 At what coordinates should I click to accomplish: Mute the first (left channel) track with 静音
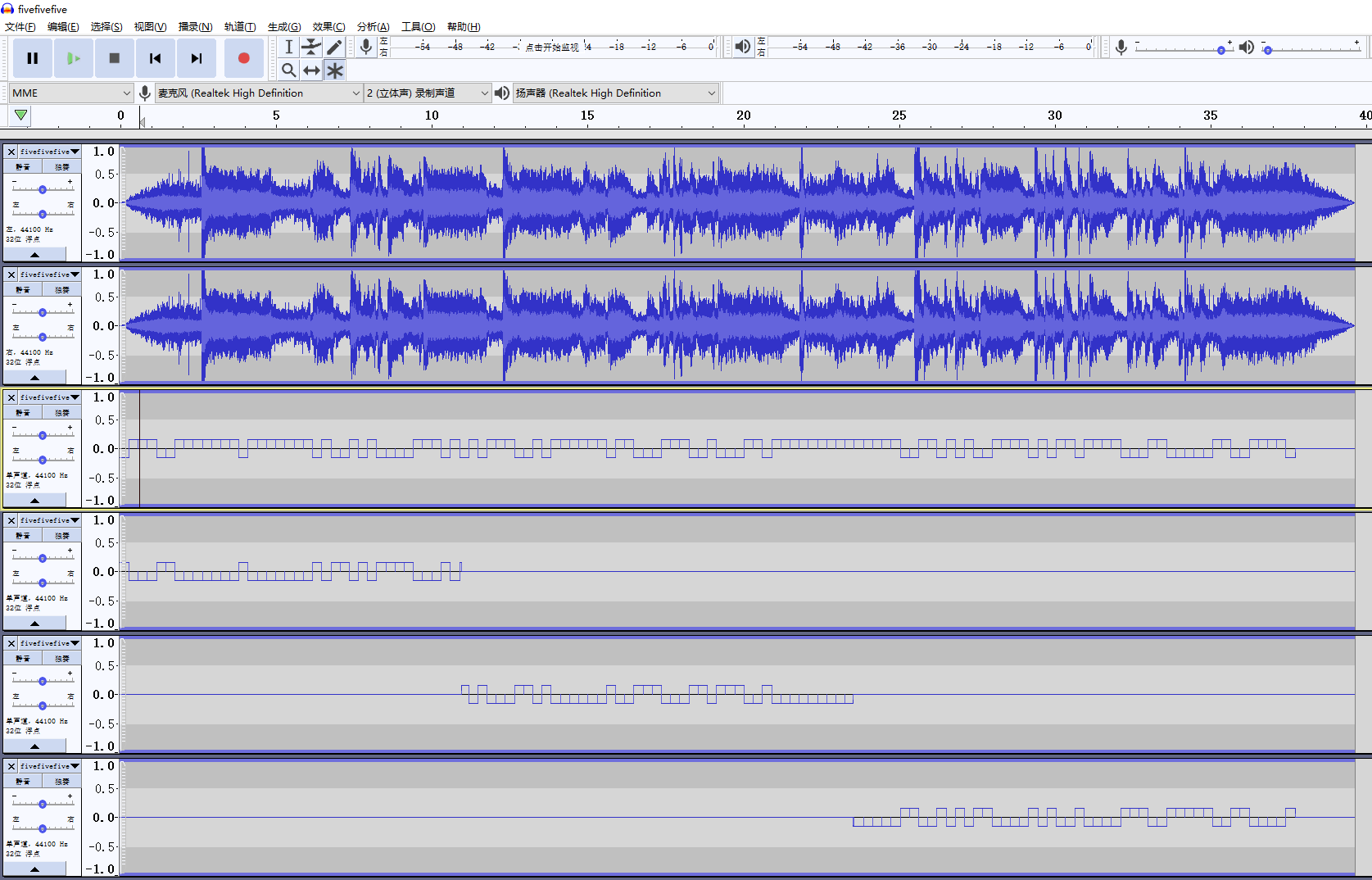coord(23,167)
